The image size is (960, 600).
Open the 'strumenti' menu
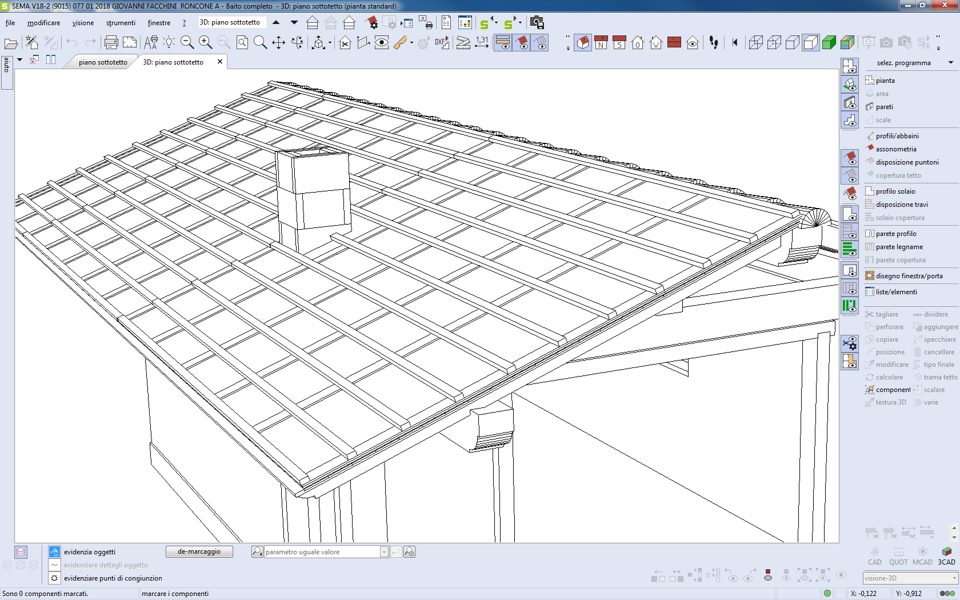point(120,23)
